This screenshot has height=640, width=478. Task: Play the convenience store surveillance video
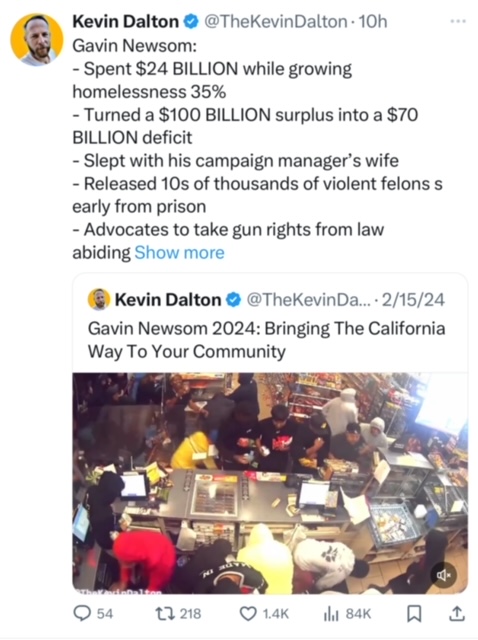tap(270, 483)
